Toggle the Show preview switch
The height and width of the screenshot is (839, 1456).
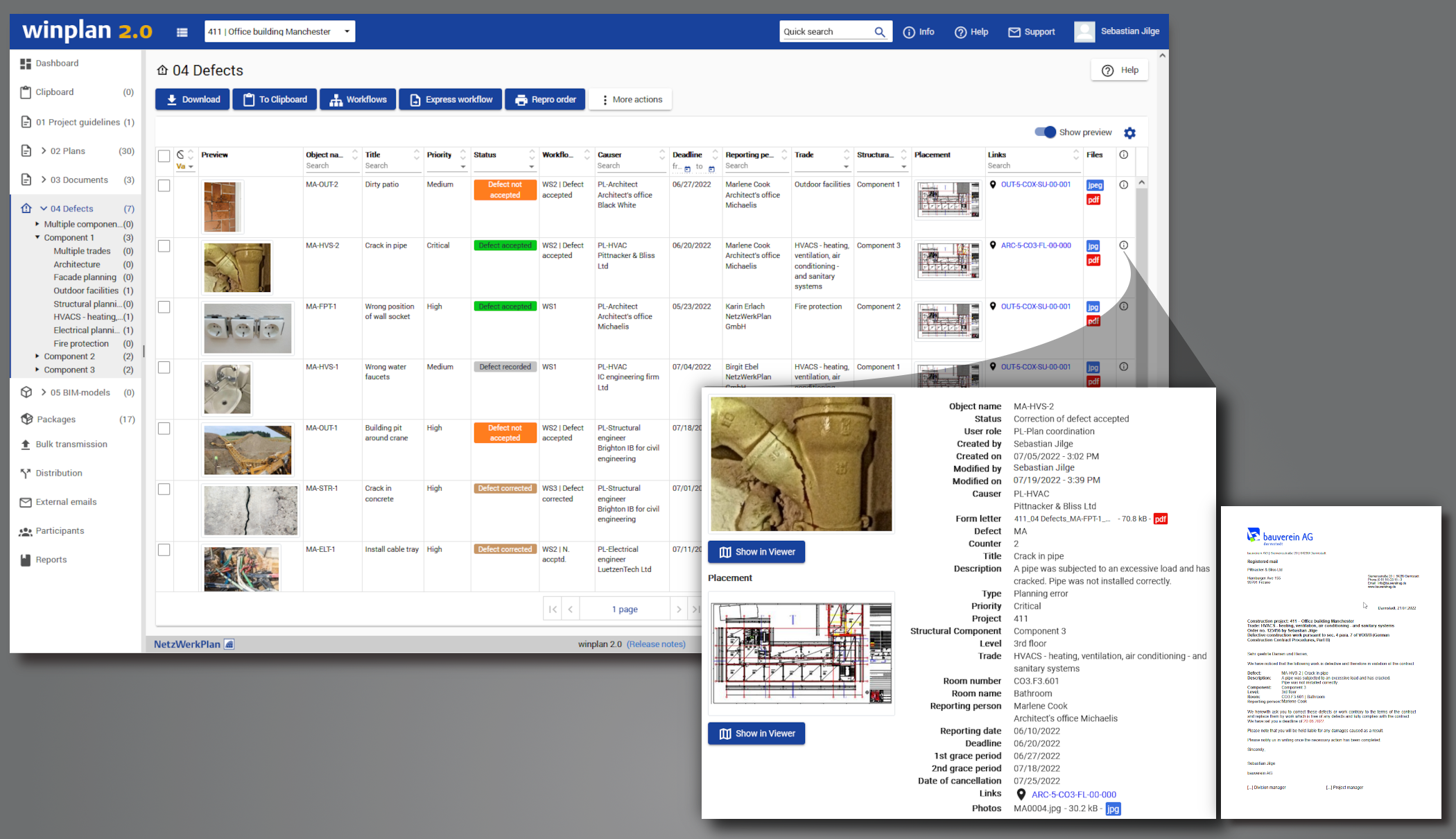[1045, 132]
